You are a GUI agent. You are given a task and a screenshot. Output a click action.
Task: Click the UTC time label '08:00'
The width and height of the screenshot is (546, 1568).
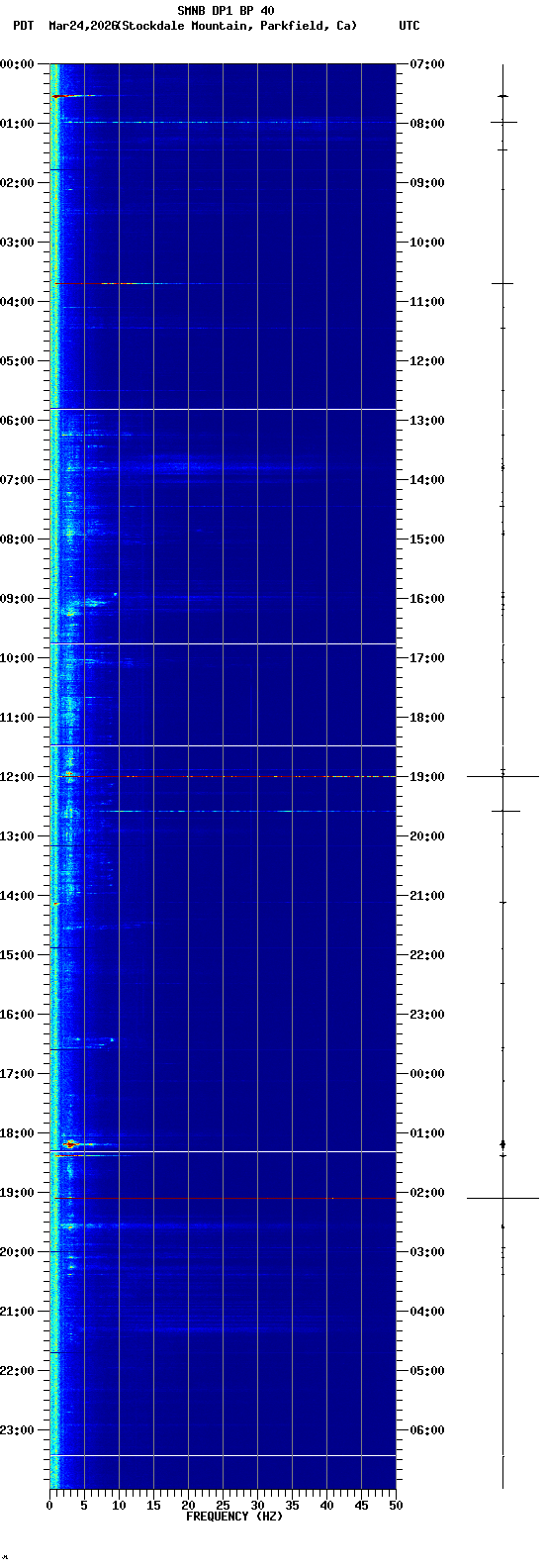[x=427, y=124]
